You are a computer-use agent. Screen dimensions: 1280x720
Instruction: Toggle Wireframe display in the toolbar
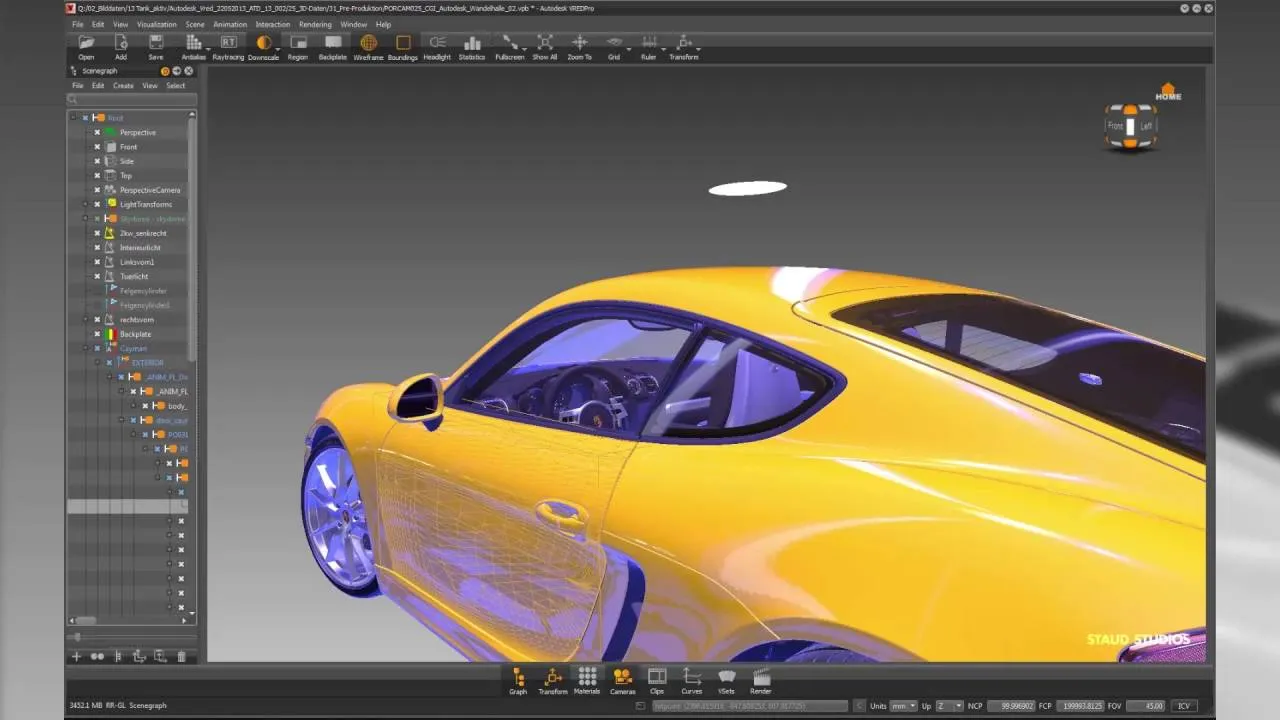pos(368,46)
